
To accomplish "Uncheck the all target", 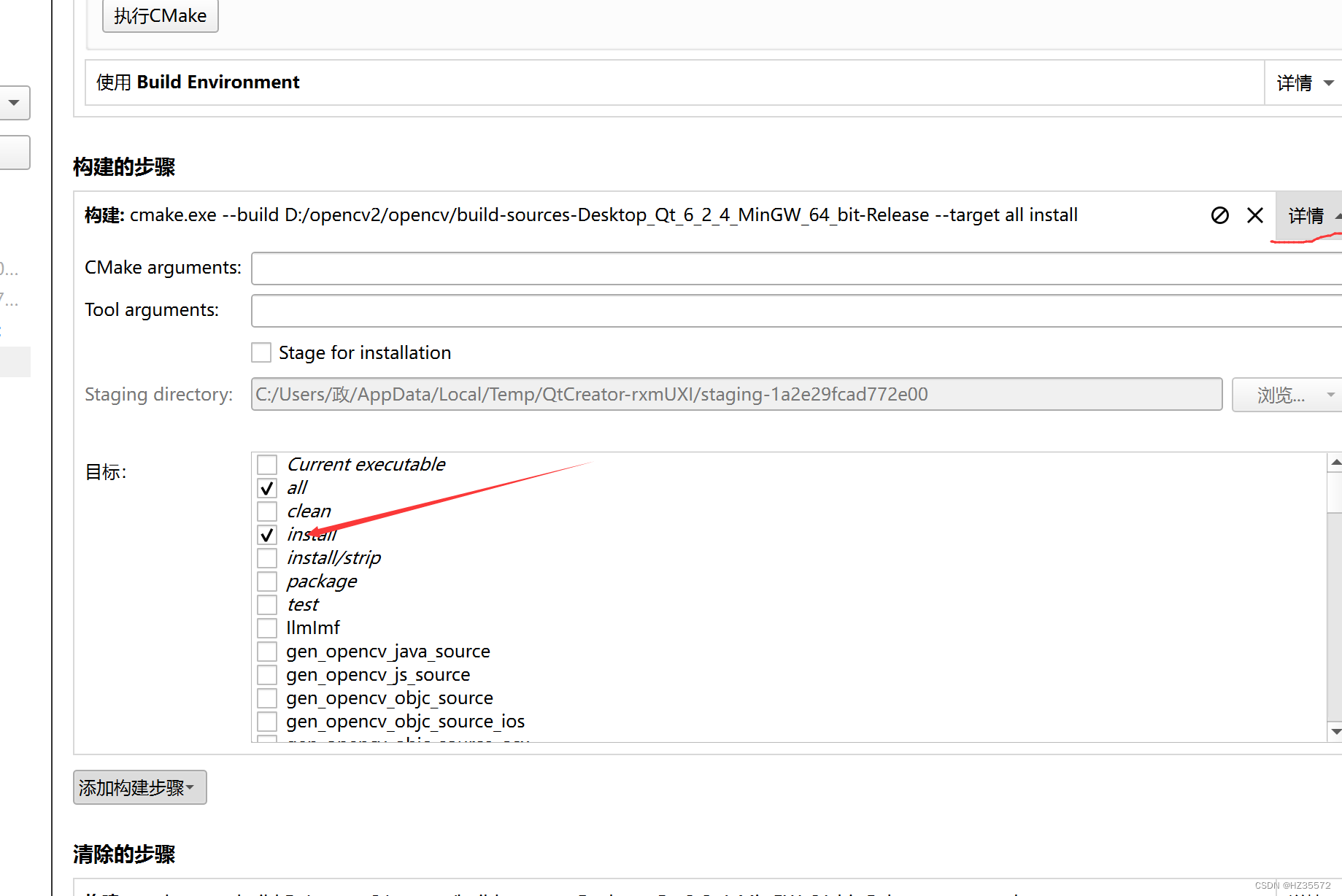I will (267, 487).
